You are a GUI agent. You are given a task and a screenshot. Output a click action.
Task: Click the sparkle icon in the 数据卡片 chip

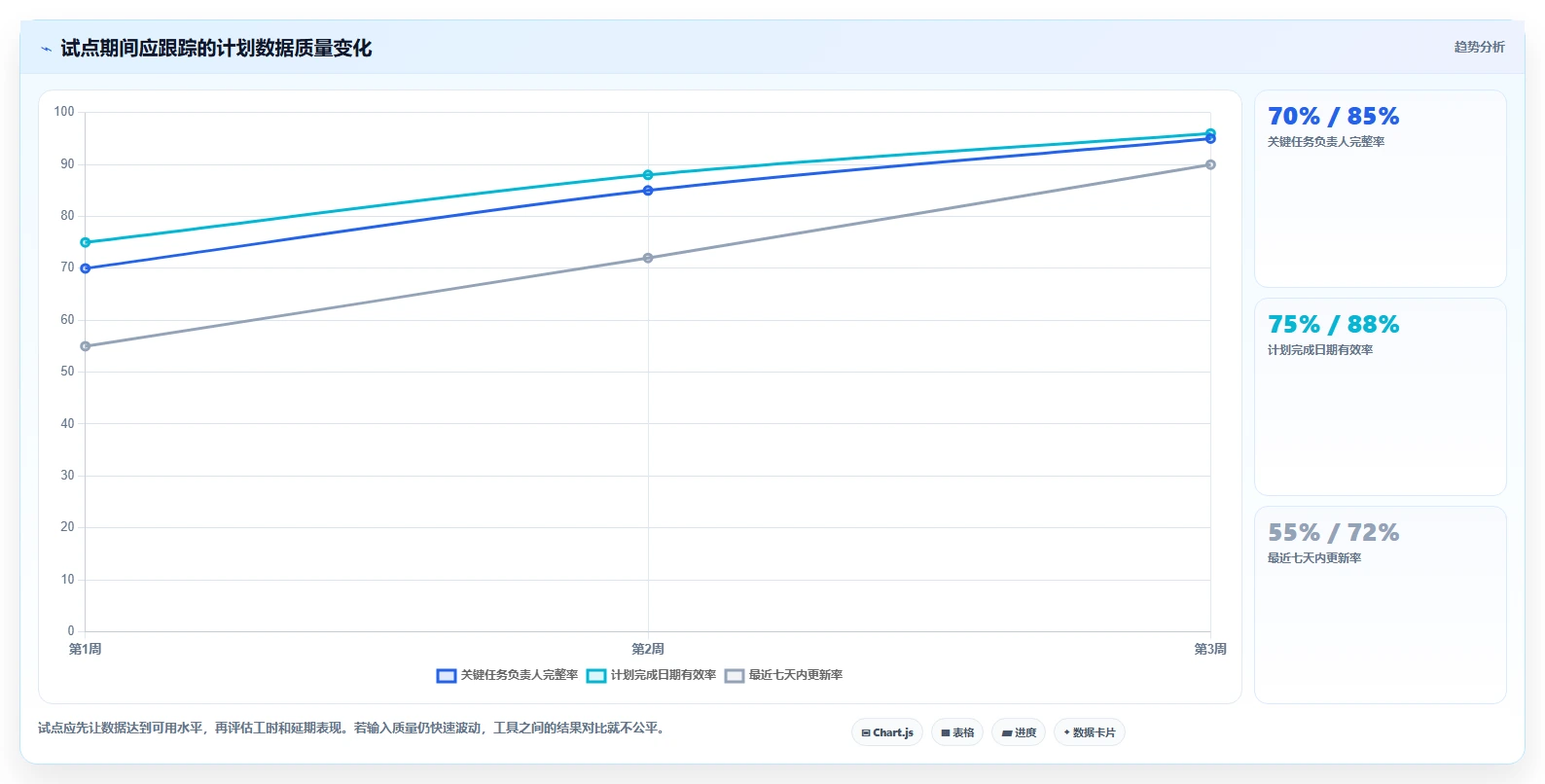[1067, 732]
